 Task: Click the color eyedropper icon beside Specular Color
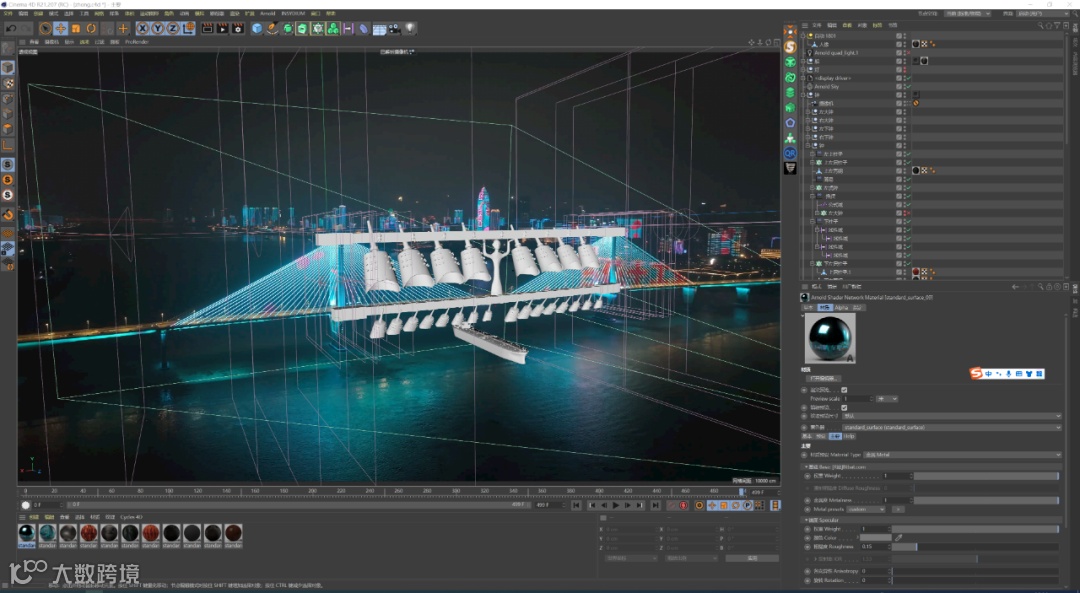tap(898, 538)
